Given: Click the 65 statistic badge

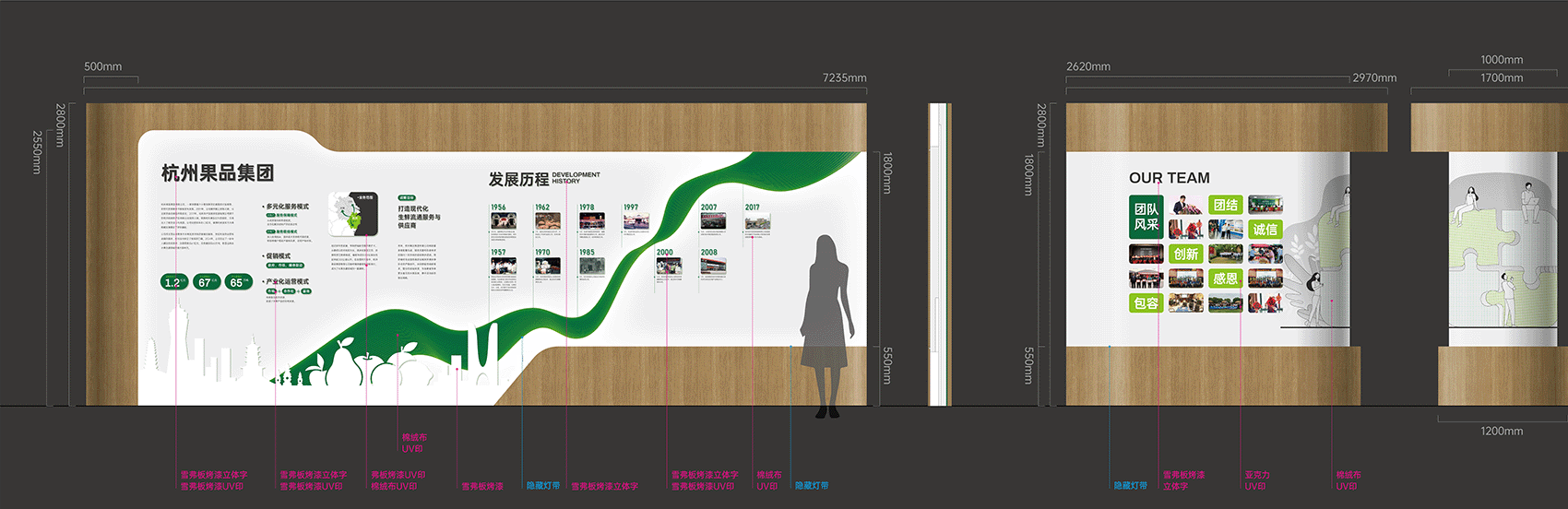Looking at the screenshot, I should coord(238,282).
